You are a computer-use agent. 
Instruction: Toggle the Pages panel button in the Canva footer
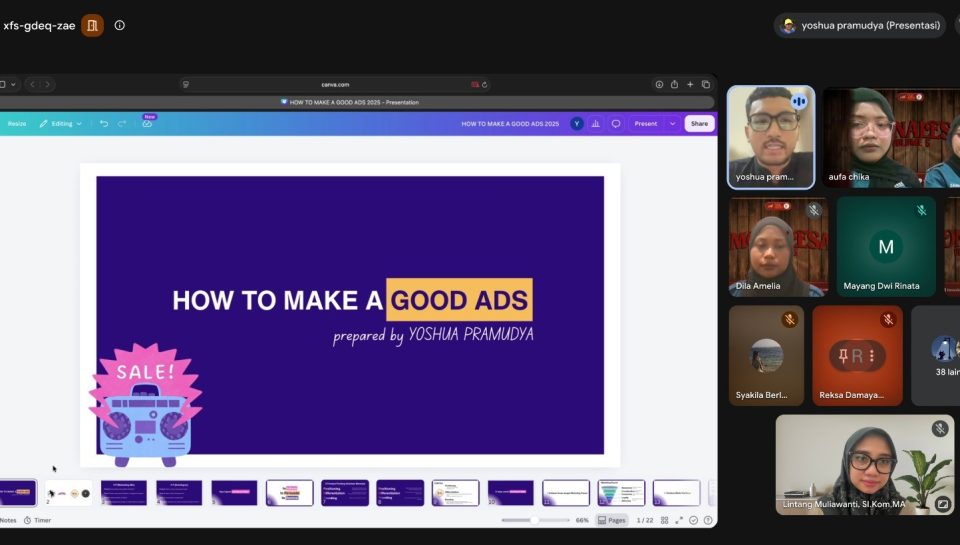tap(612, 520)
